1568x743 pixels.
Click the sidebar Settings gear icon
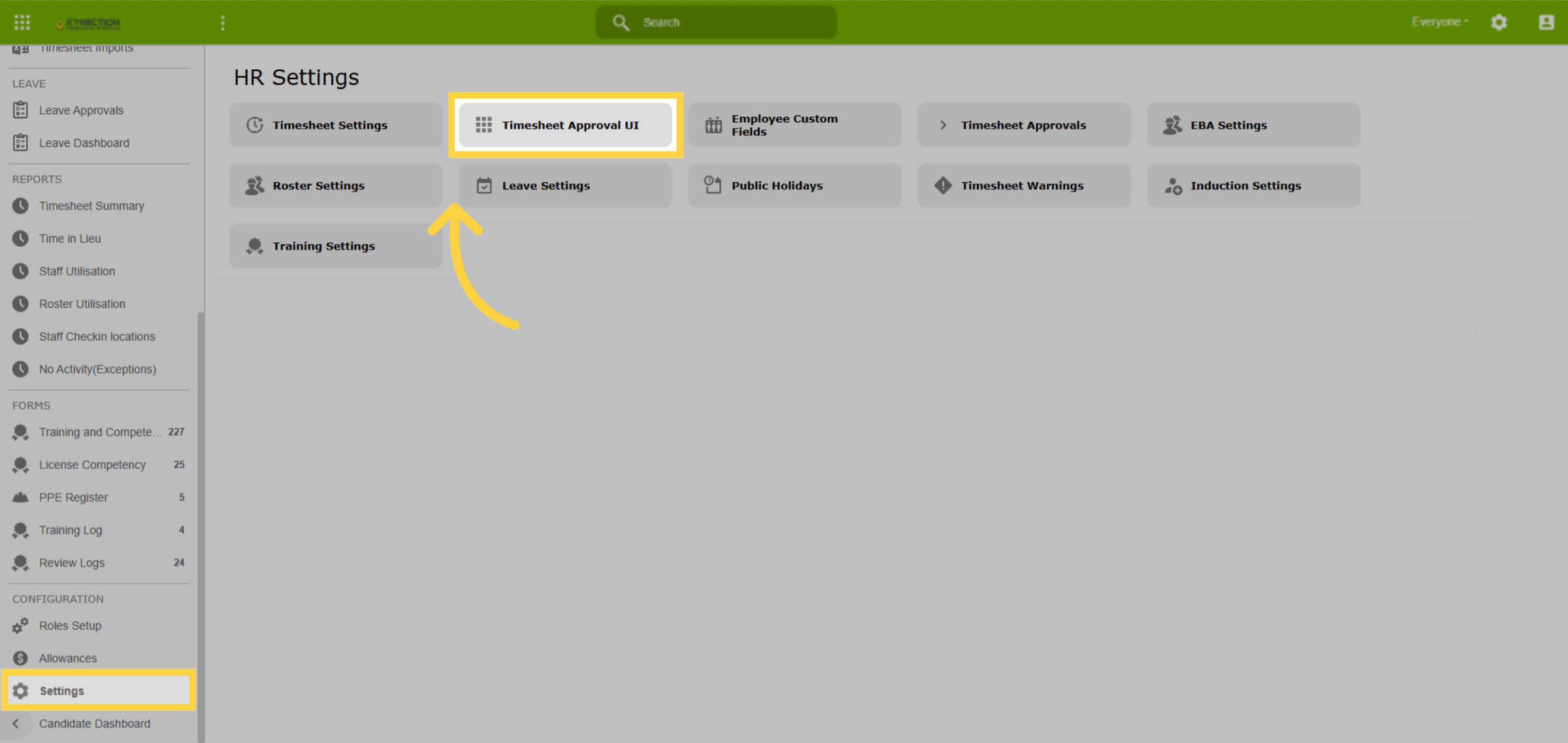click(x=20, y=691)
